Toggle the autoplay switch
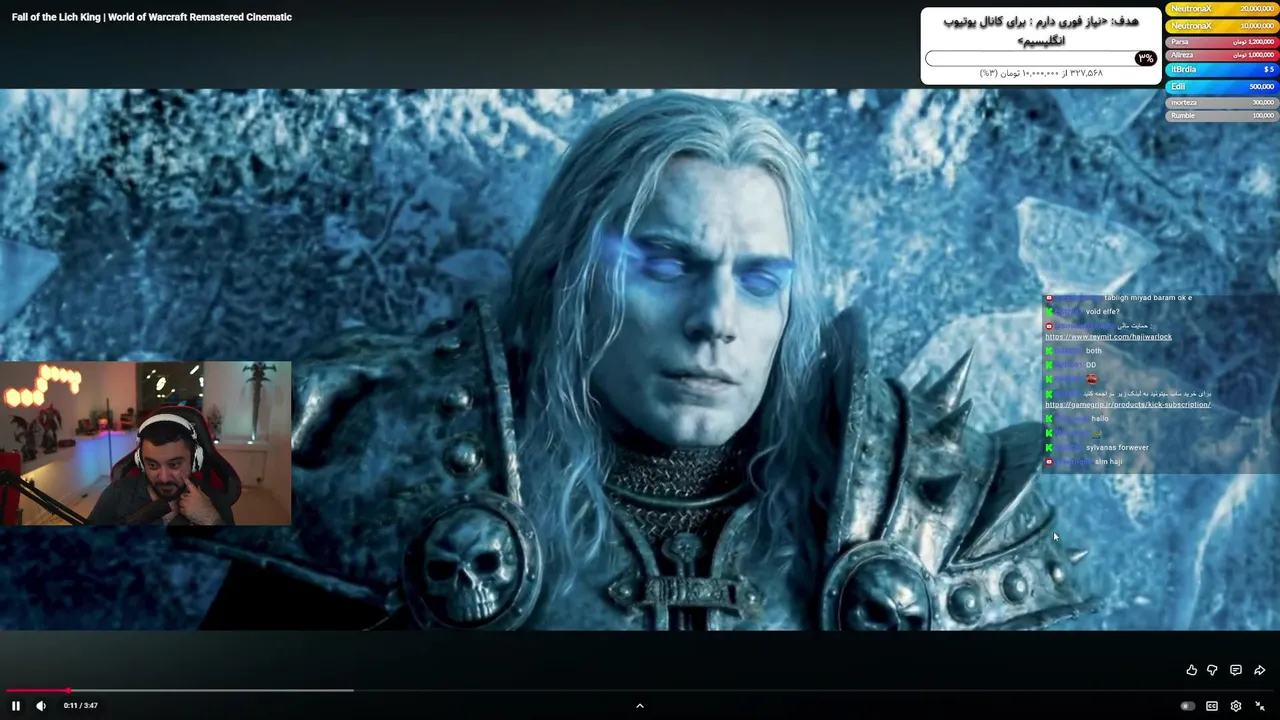This screenshot has width=1280, height=720. [1187, 706]
